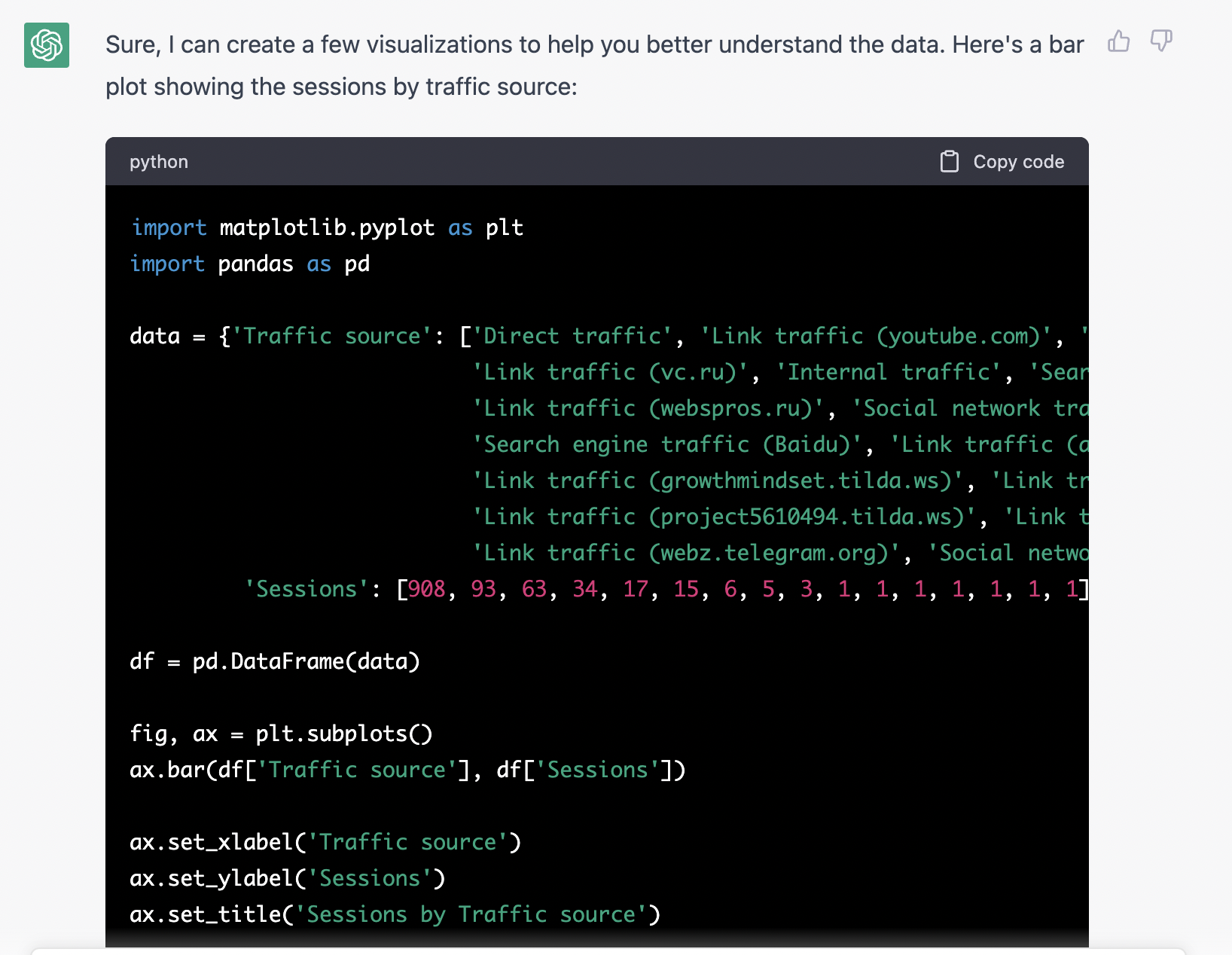The image size is (1232, 955).
Task: Click 'Link traffic (webspros.ru)' string
Action: [x=648, y=408]
